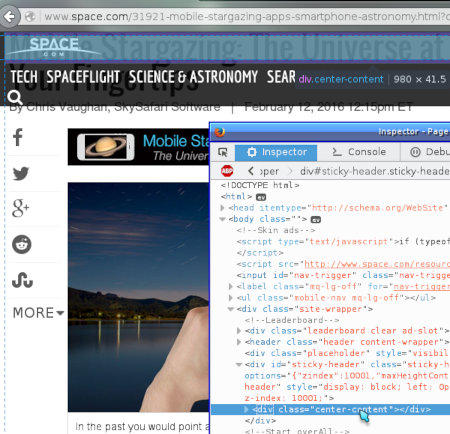Share article via StumbleUpon icon
Image resolution: width=450 pixels, height=434 pixels.
point(22,280)
